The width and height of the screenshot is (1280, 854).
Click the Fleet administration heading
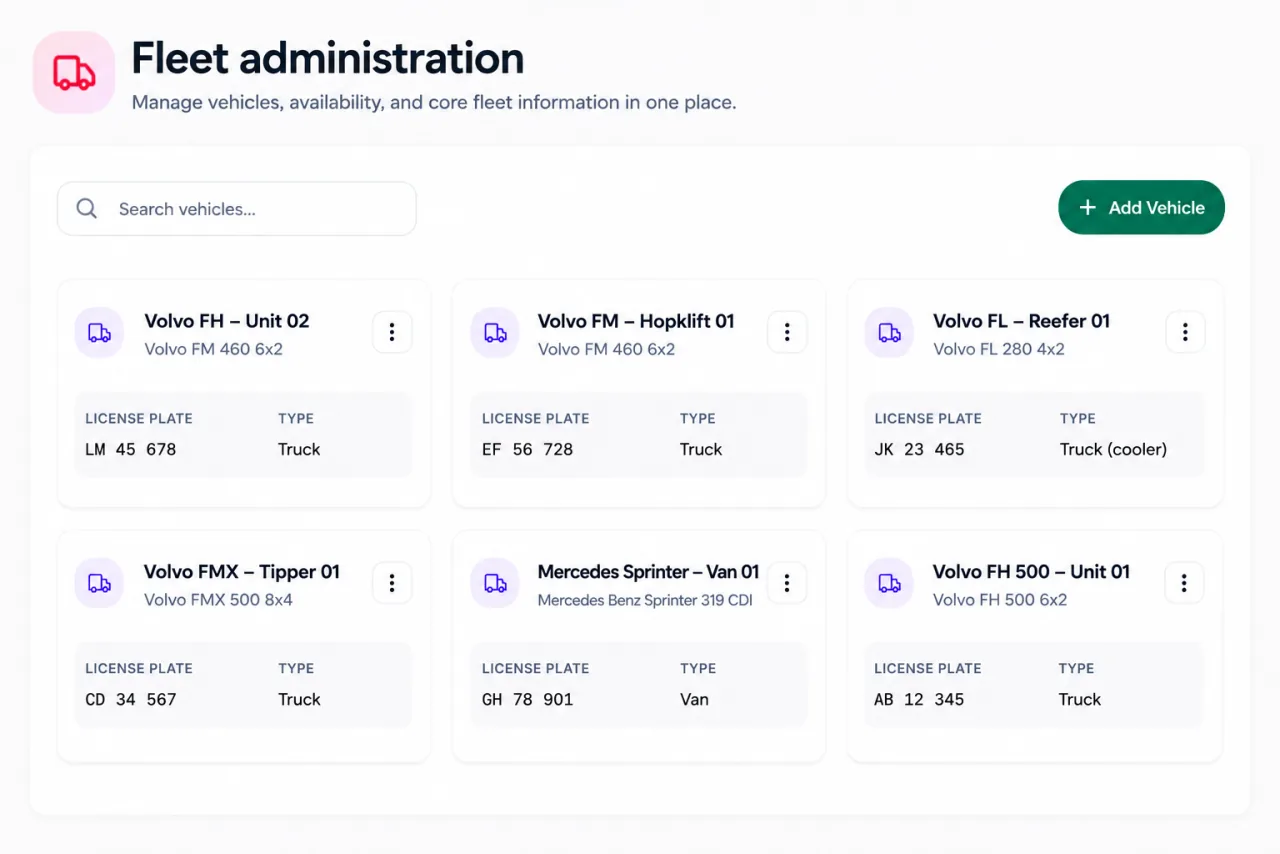click(328, 58)
